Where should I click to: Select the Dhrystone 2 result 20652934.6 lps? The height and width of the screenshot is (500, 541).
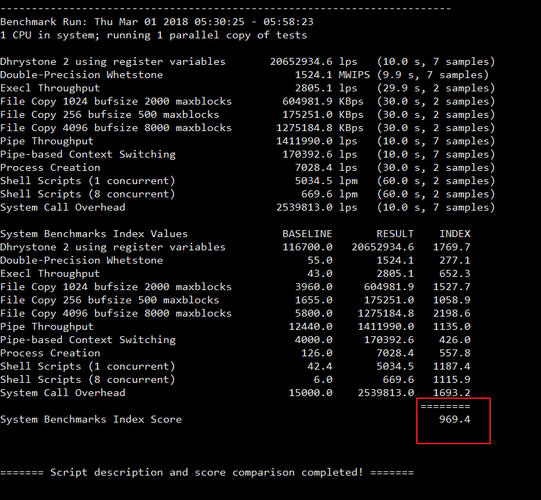point(313,61)
